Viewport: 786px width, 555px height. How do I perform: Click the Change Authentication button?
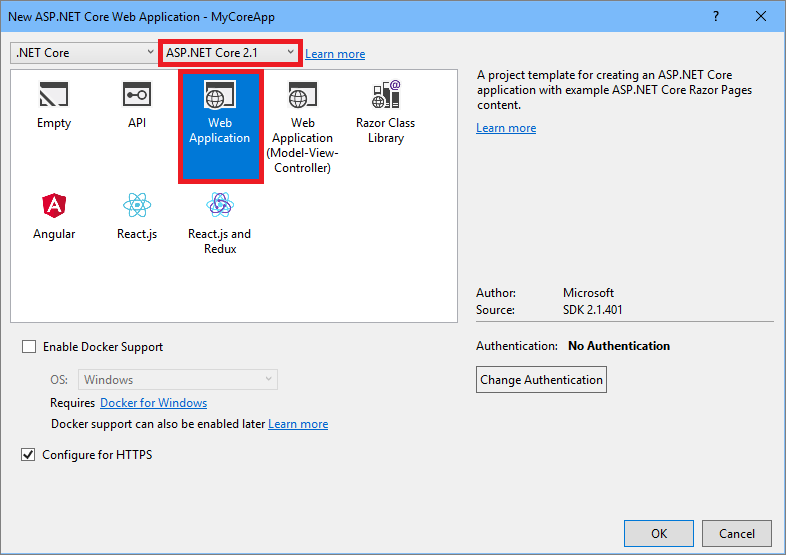point(541,380)
